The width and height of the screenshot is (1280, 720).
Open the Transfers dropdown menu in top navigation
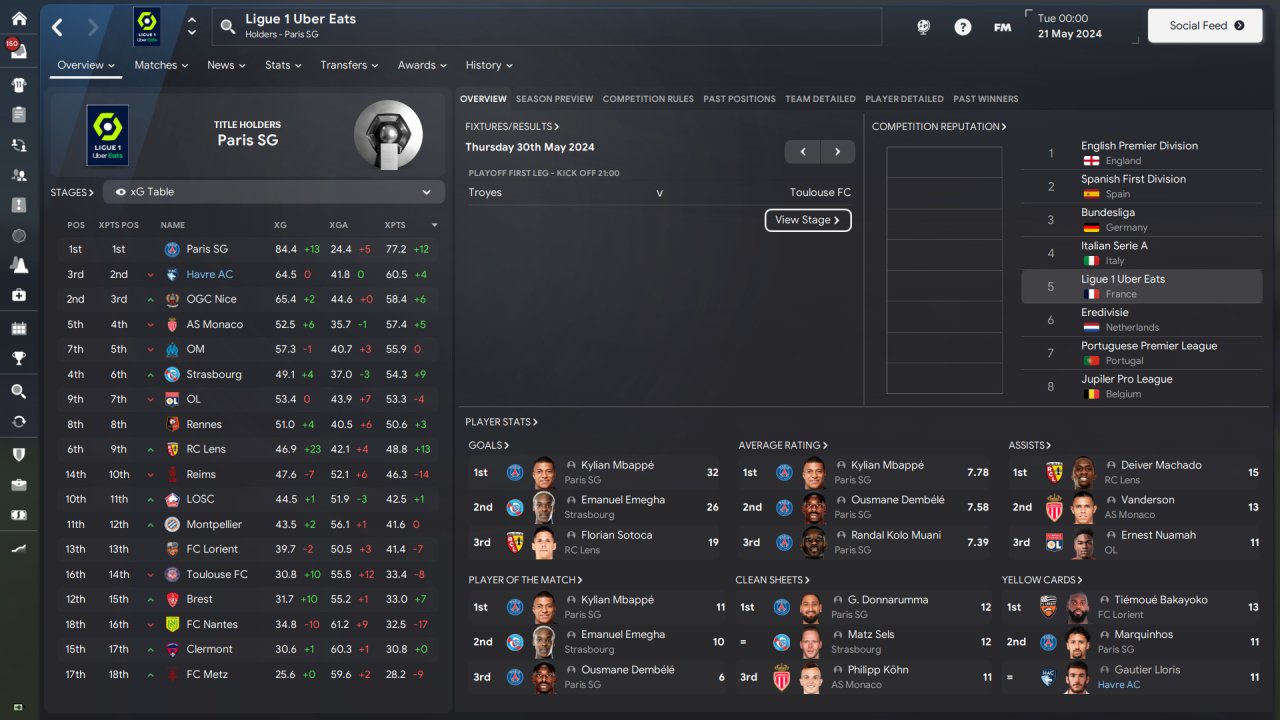[x=349, y=65]
